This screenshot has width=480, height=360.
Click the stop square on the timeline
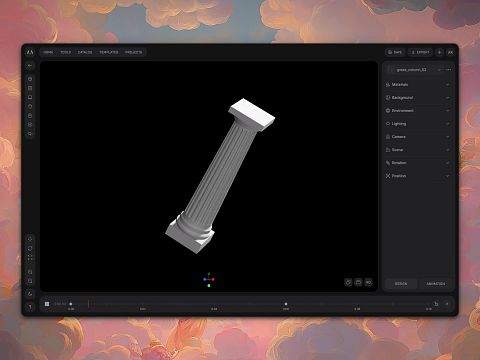click(47, 304)
